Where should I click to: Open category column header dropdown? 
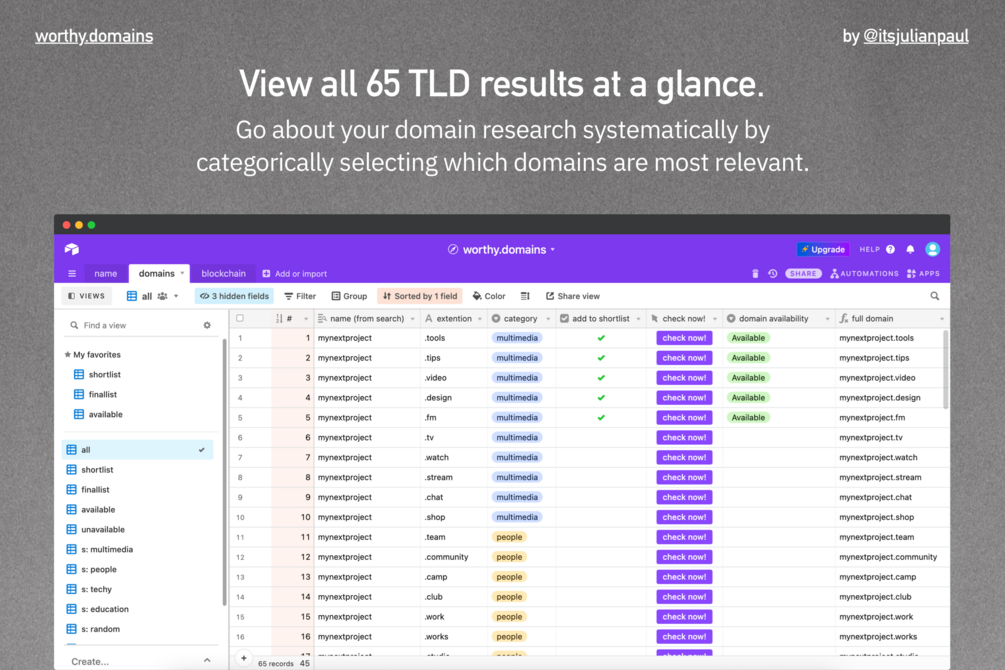coord(548,319)
